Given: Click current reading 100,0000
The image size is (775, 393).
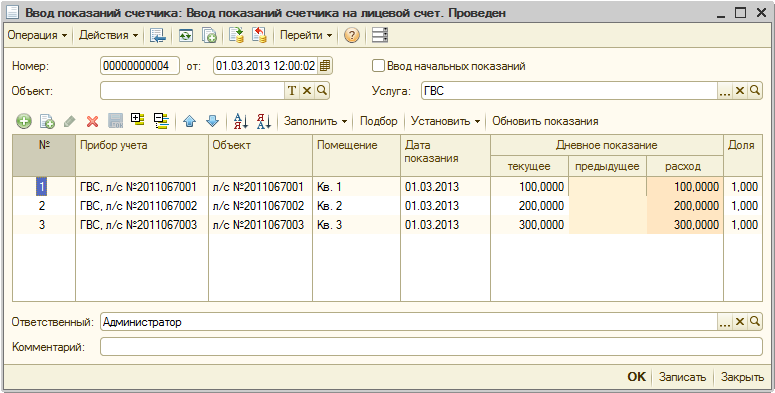Looking at the screenshot, I should point(529,187).
